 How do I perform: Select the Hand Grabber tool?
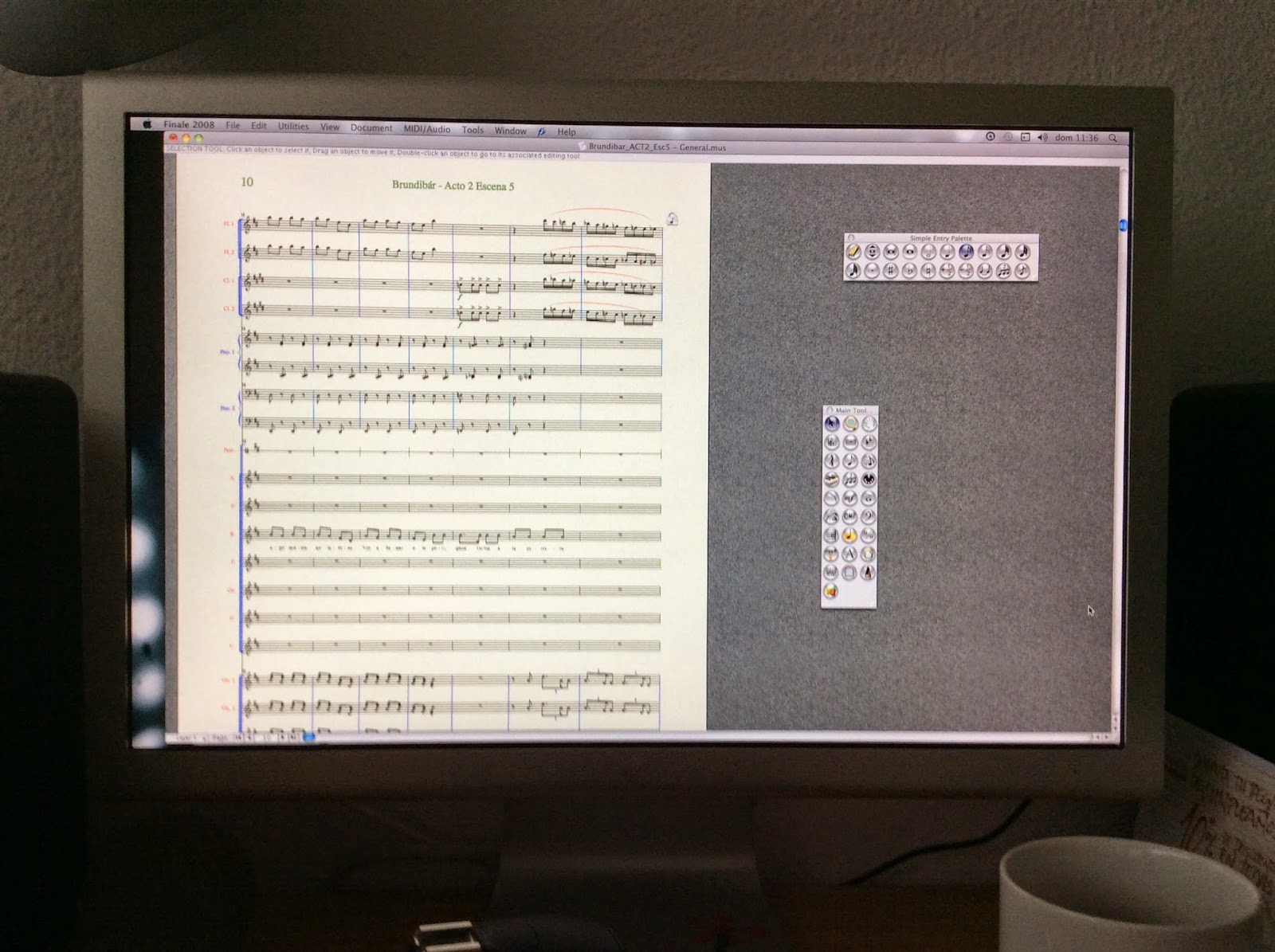click(869, 423)
